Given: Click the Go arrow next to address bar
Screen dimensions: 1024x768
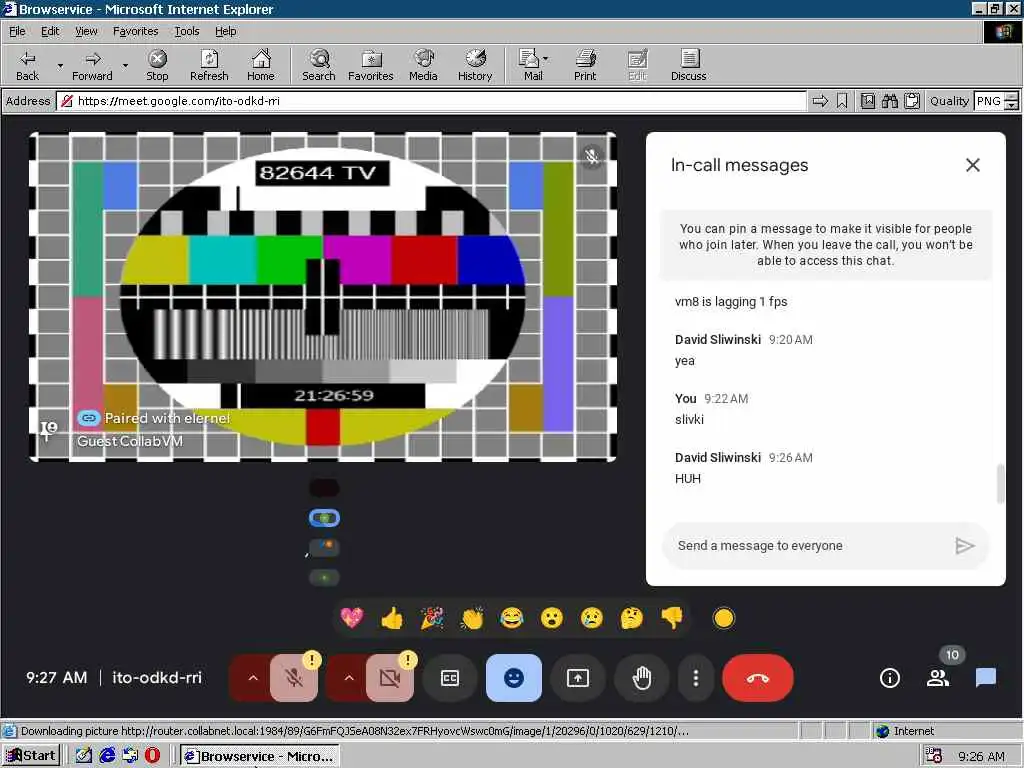Looking at the screenshot, I should coord(820,101).
